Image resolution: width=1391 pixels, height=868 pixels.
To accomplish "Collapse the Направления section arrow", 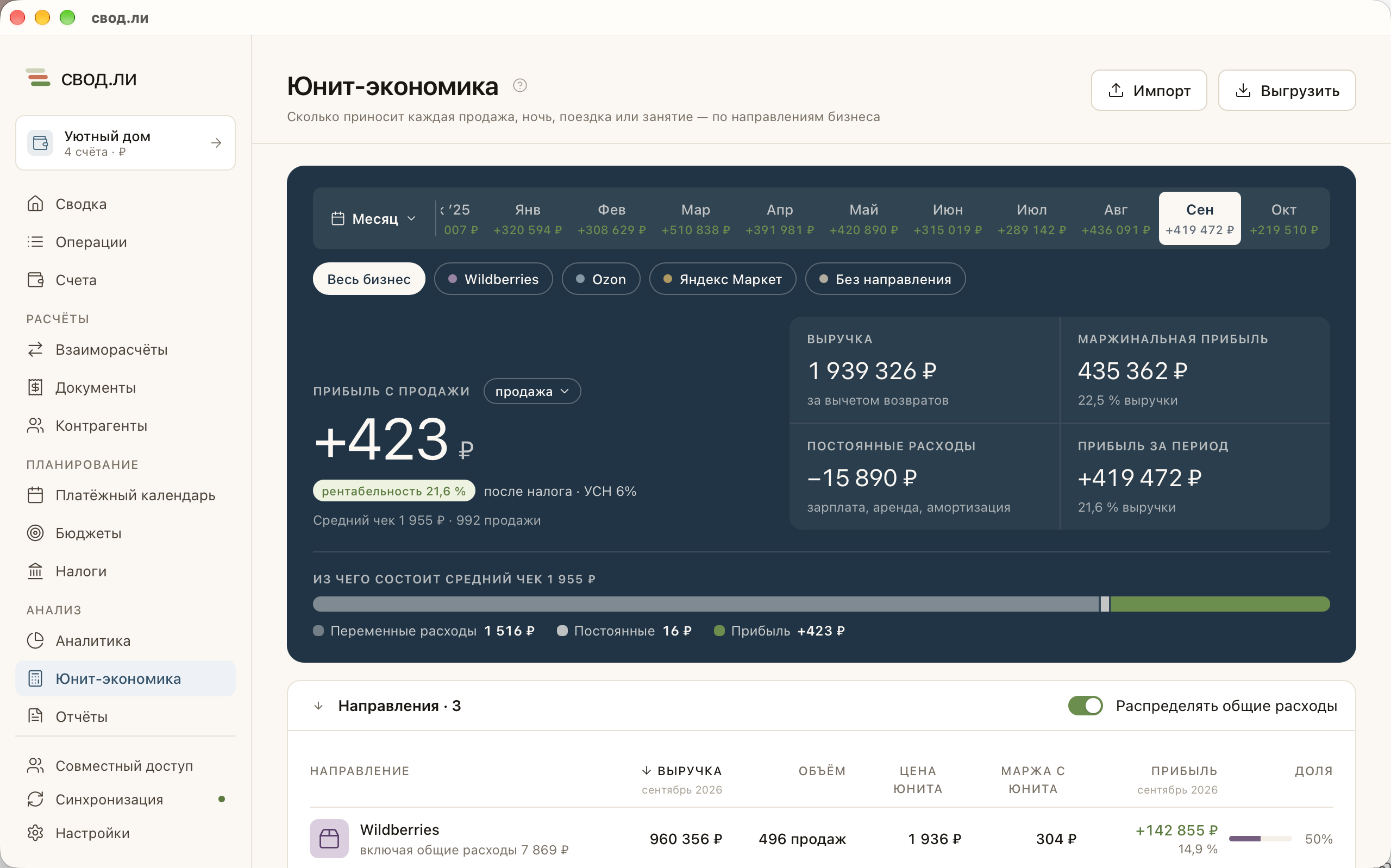I will [x=318, y=706].
